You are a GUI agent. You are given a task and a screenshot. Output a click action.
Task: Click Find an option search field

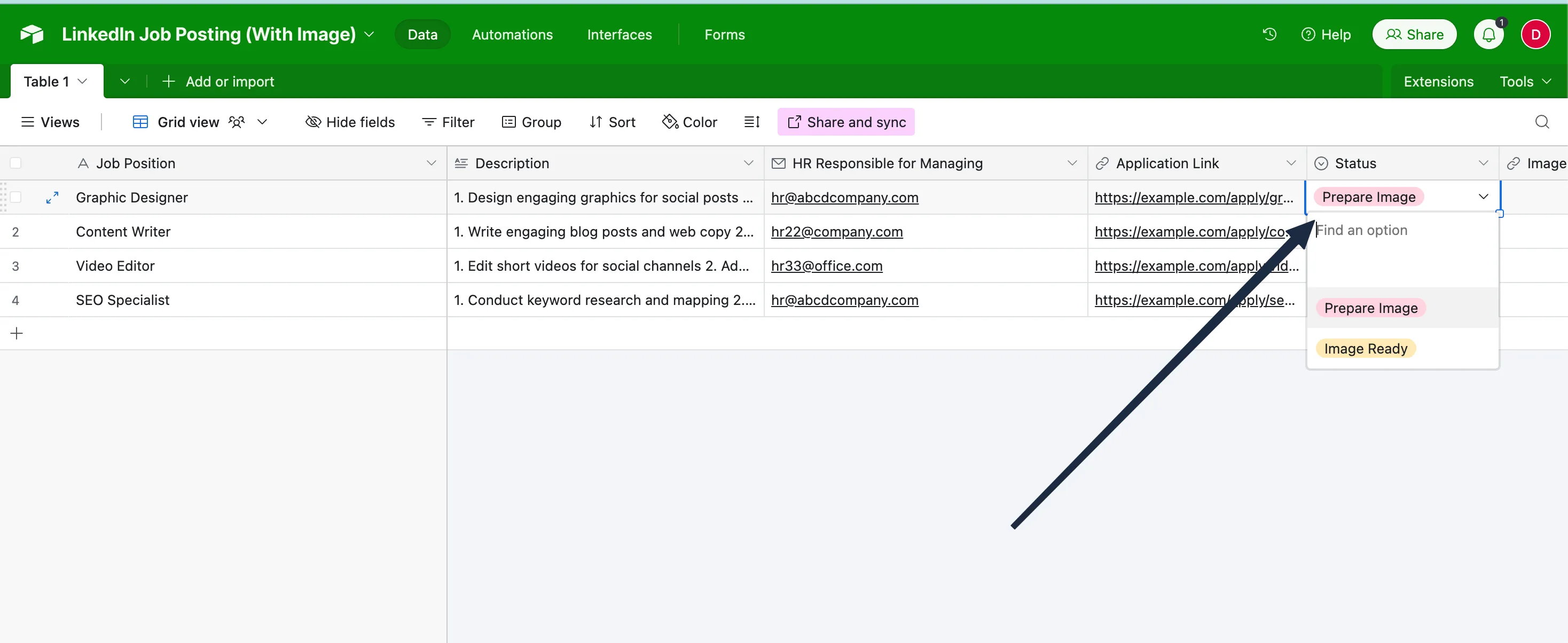(1402, 230)
